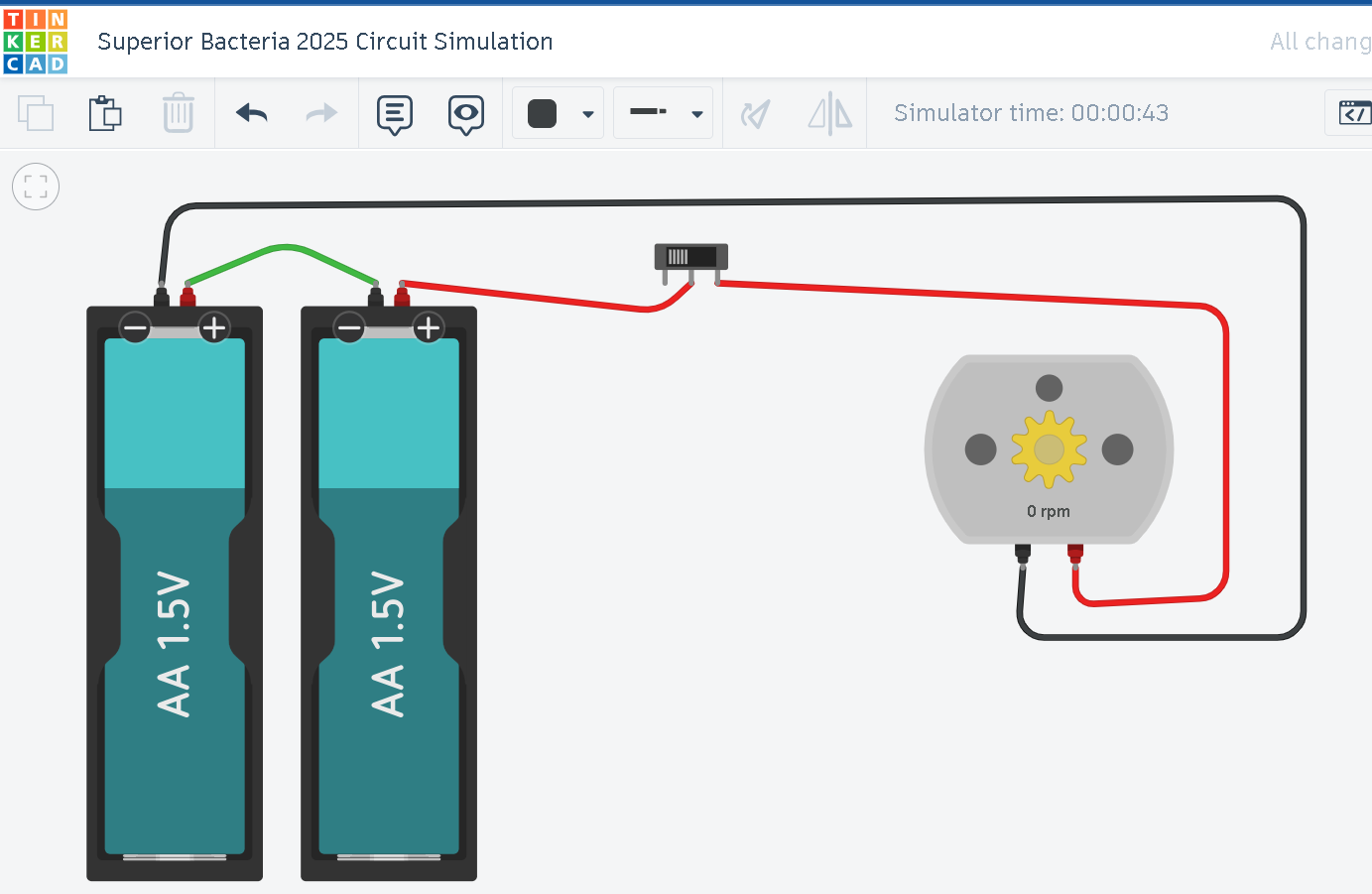This screenshot has width=1372, height=894.
Task: Click the Redo arrow
Action: click(321, 113)
